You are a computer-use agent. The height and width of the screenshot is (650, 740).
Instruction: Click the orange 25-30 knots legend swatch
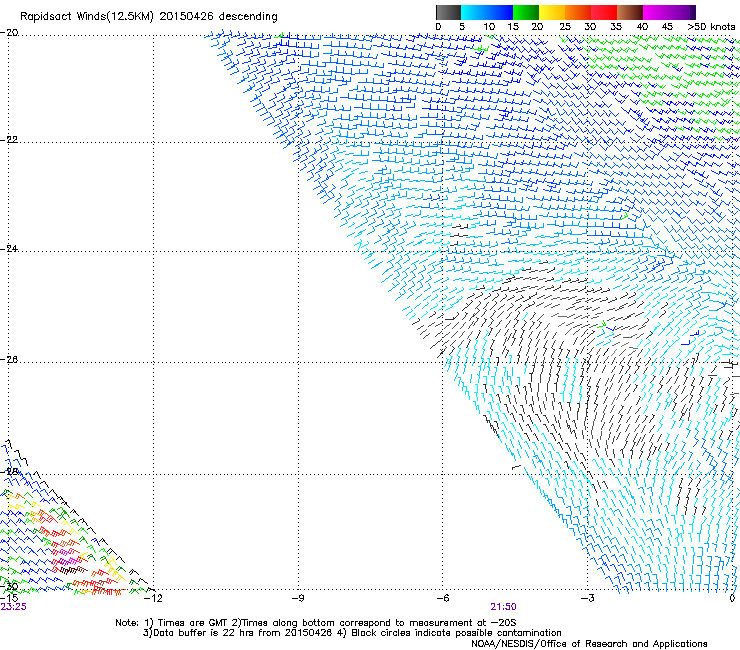(x=578, y=12)
